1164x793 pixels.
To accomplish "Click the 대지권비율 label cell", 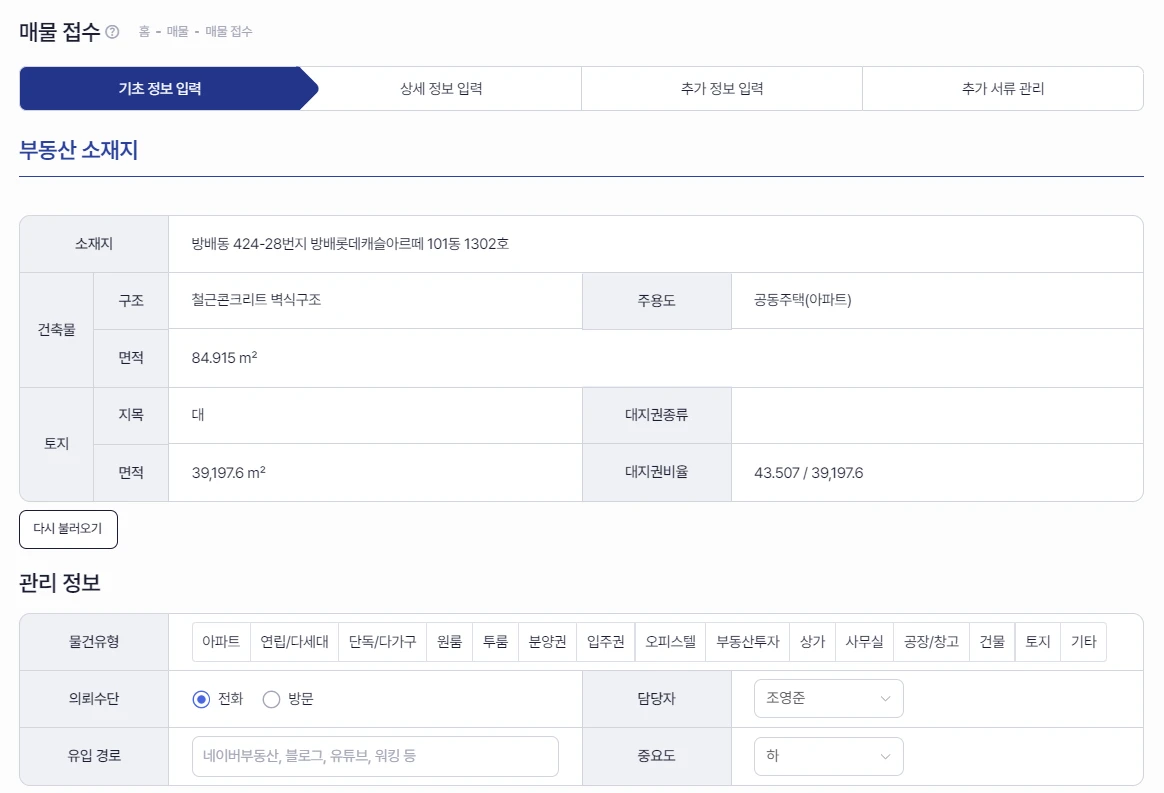I will tap(657, 472).
